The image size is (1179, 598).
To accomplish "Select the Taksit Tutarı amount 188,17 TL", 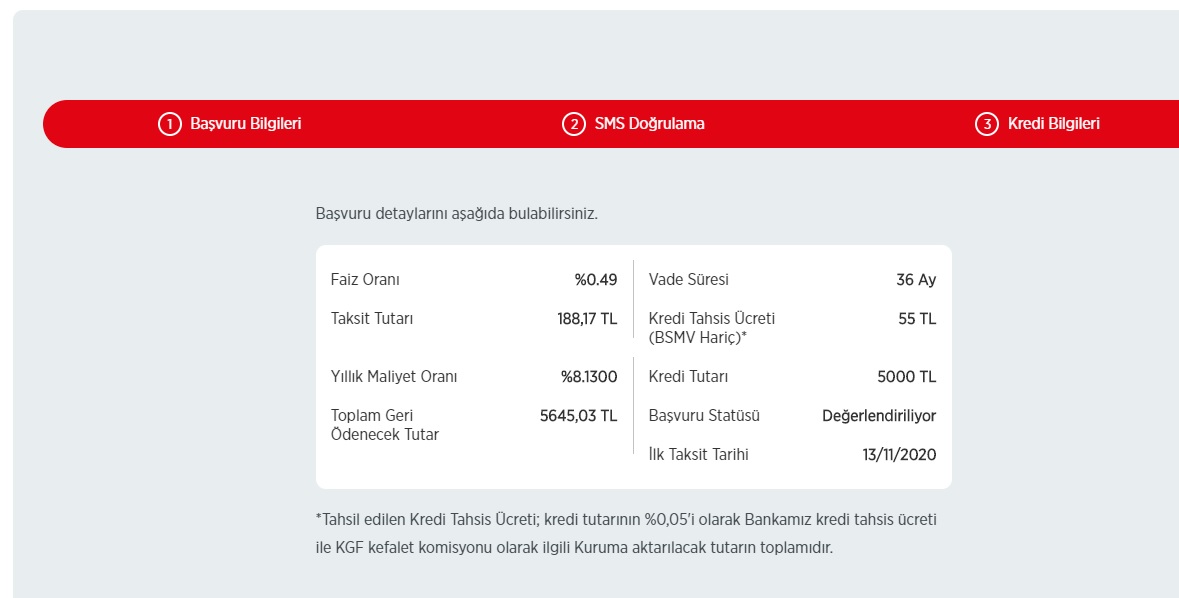I will point(587,319).
